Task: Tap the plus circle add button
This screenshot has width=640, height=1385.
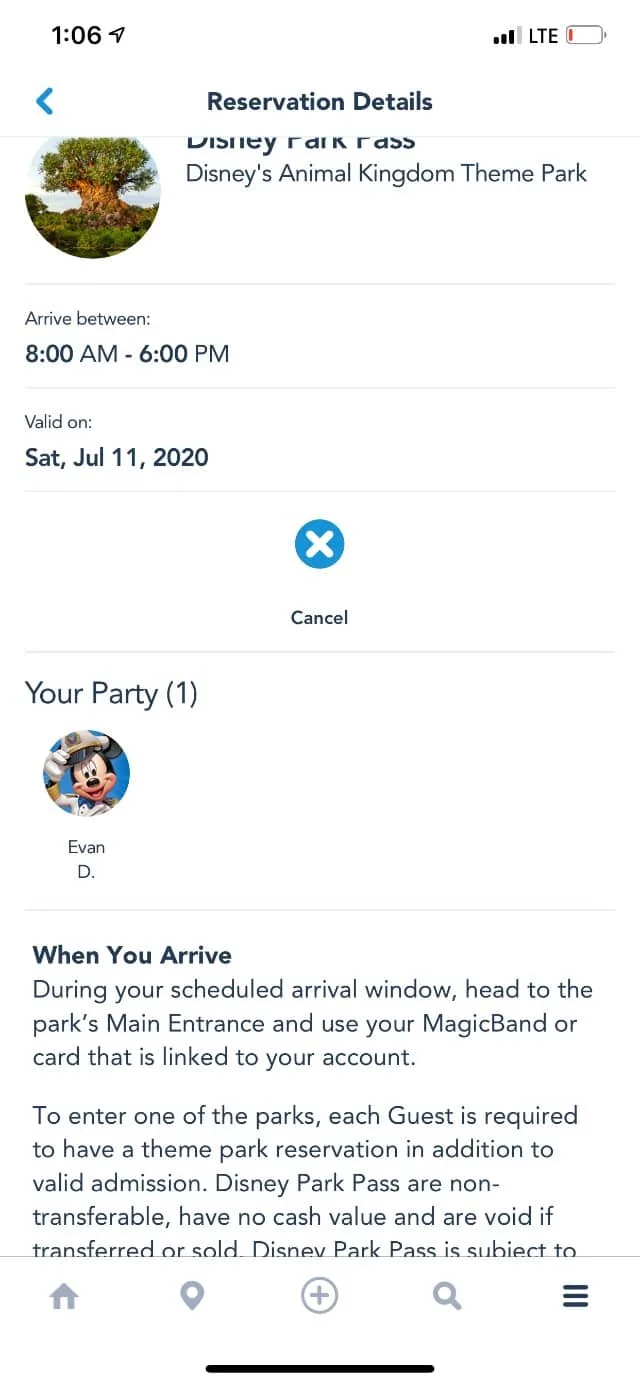Action: click(x=320, y=1297)
